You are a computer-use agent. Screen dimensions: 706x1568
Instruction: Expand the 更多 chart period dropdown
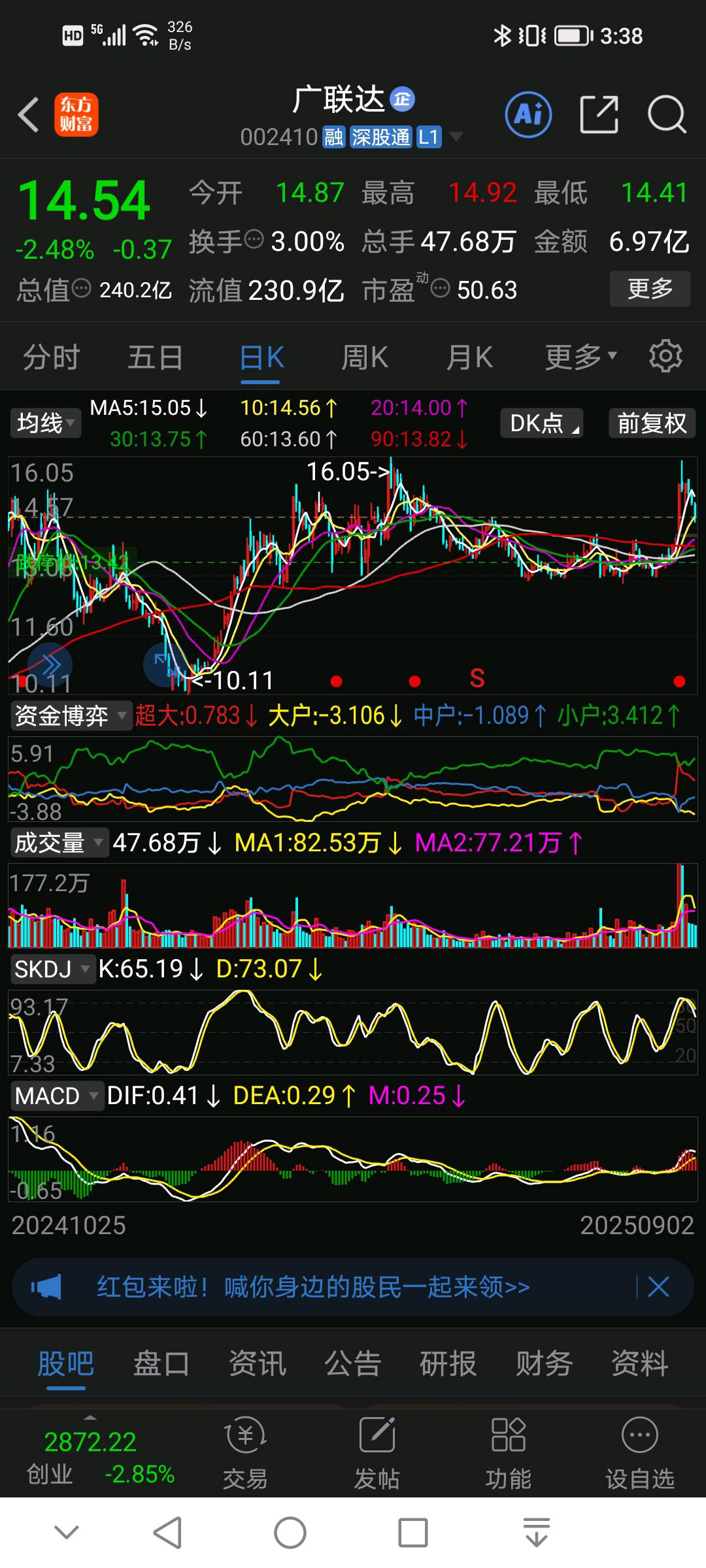click(581, 357)
